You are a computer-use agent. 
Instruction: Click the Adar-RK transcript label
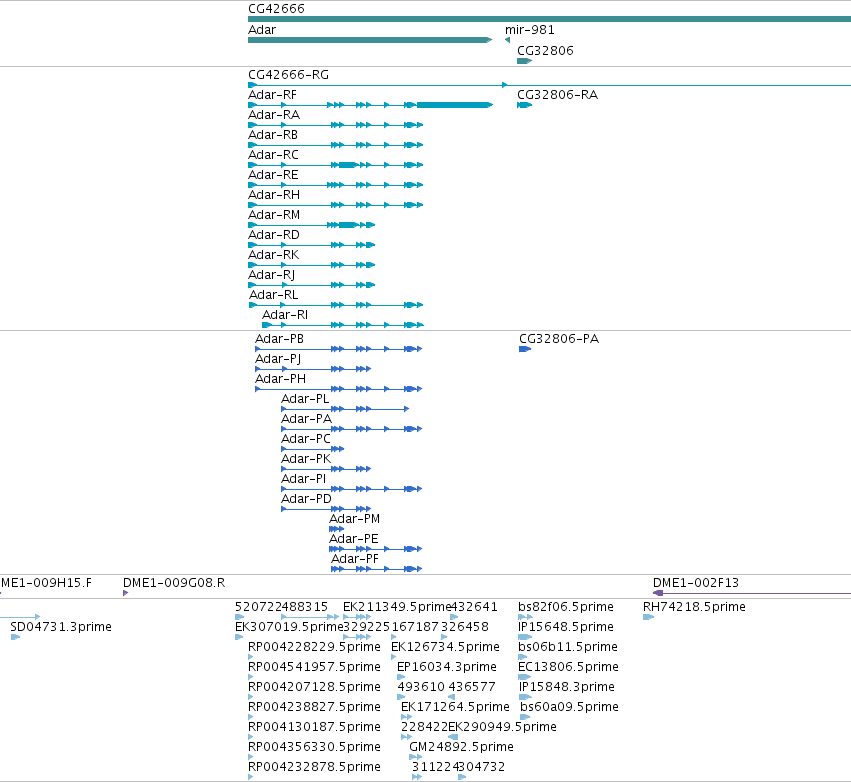pyautogui.click(x=274, y=256)
